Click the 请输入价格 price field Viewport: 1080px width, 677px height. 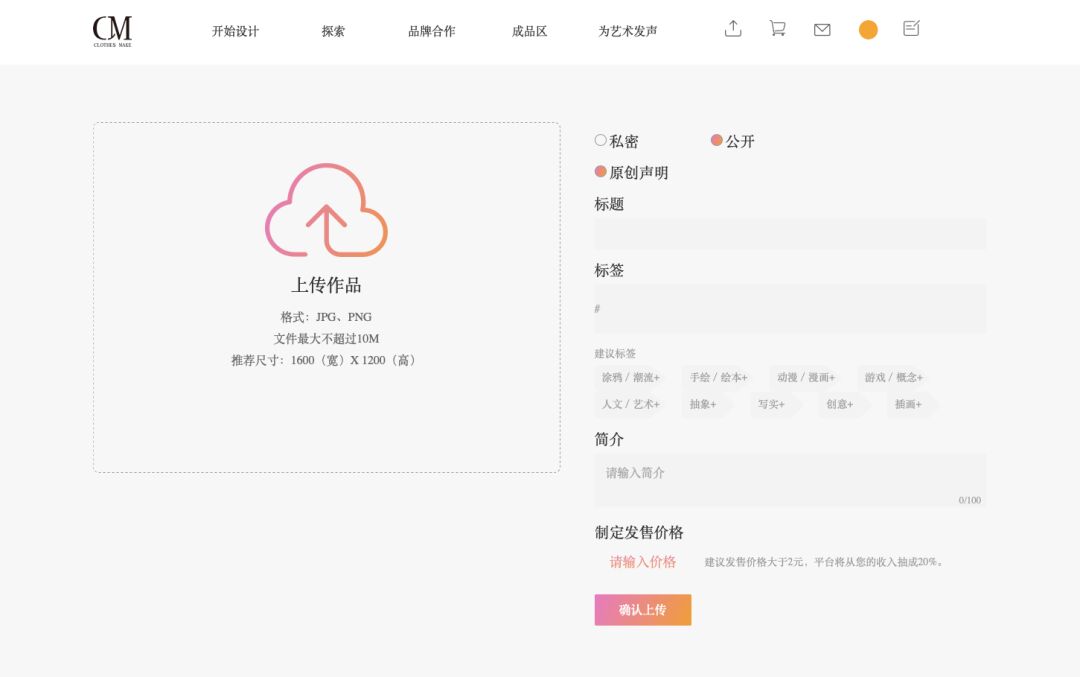tap(643, 562)
